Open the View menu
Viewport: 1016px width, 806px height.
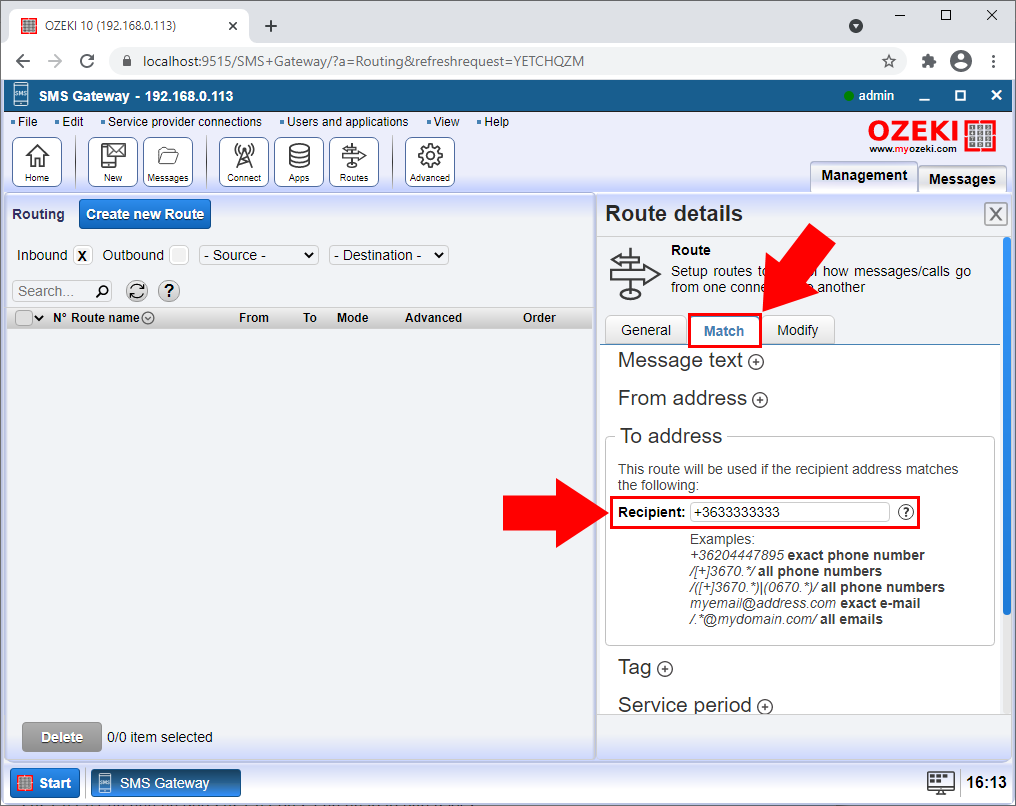click(x=446, y=122)
